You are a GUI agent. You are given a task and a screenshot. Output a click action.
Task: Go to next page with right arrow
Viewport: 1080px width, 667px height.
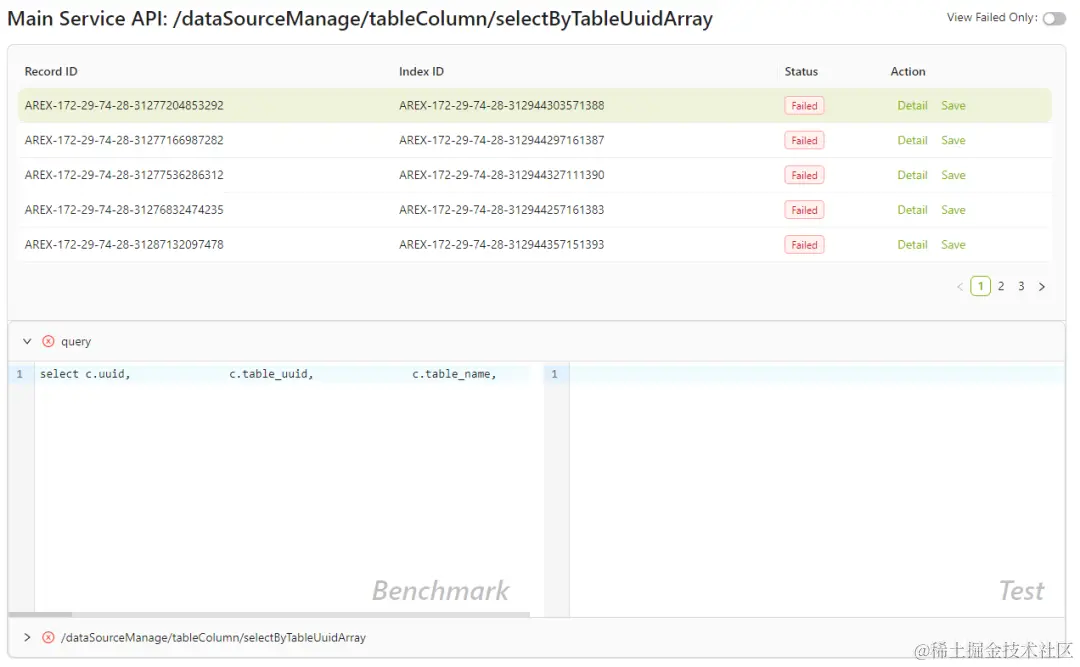tap(1041, 287)
